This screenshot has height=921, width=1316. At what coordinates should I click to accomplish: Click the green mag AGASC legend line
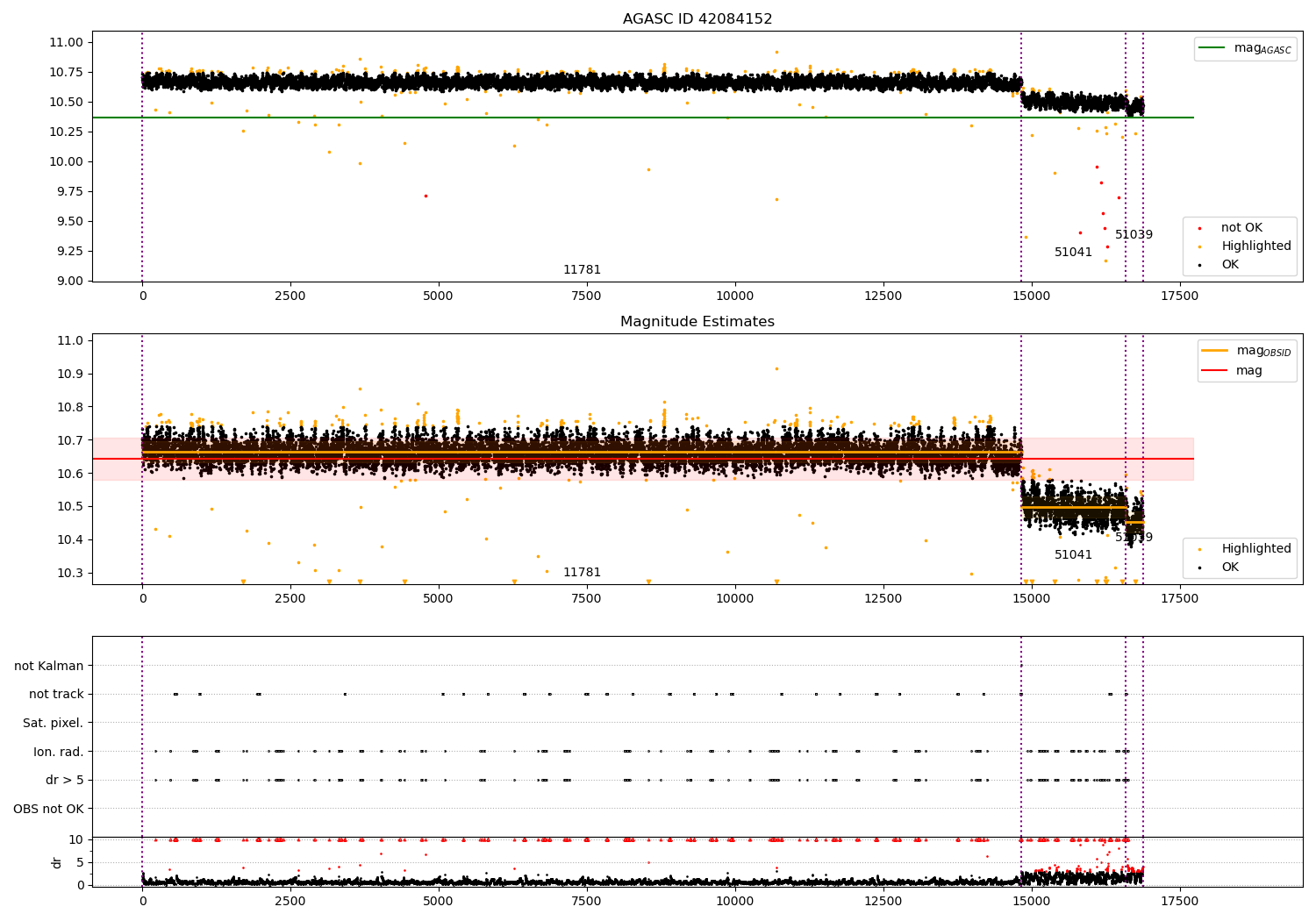pyautogui.click(x=1213, y=48)
